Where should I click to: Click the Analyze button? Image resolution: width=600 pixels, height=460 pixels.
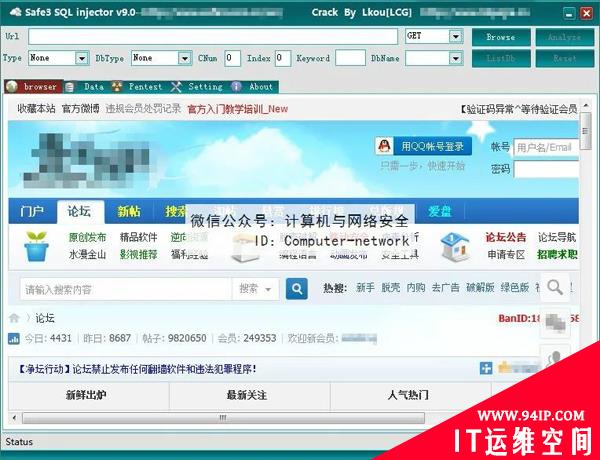point(564,38)
